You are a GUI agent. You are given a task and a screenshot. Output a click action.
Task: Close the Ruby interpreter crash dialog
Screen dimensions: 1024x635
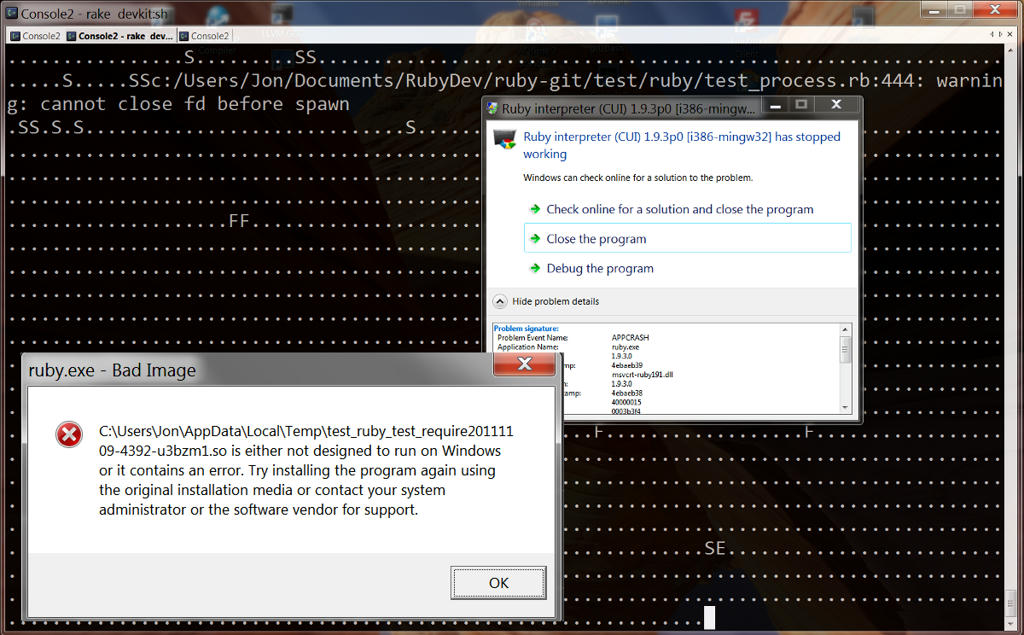coord(836,105)
